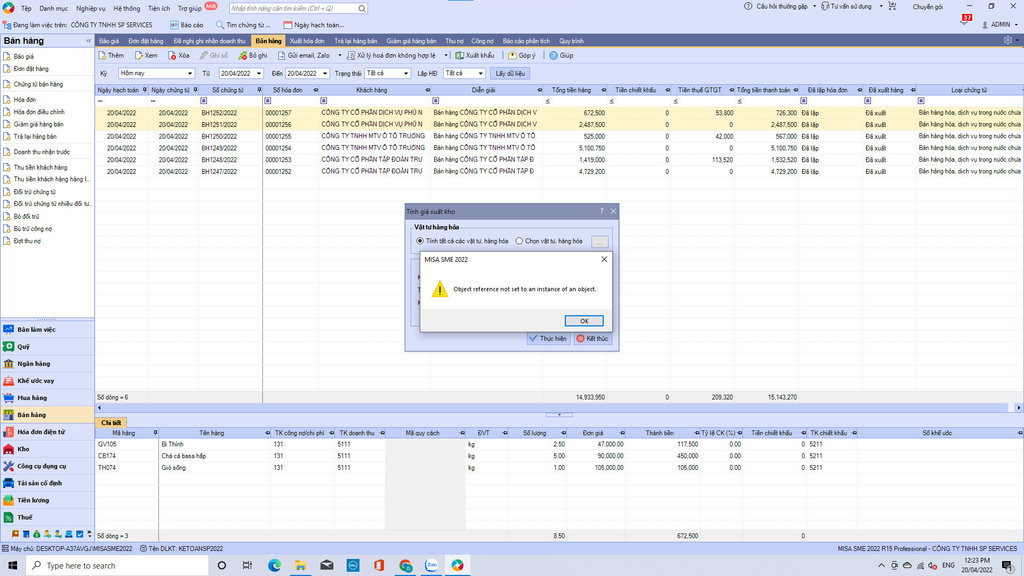This screenshot has width=1024, height=576.
Task: Switch to the Báo cáo phân tích tab
Action: 526,40
